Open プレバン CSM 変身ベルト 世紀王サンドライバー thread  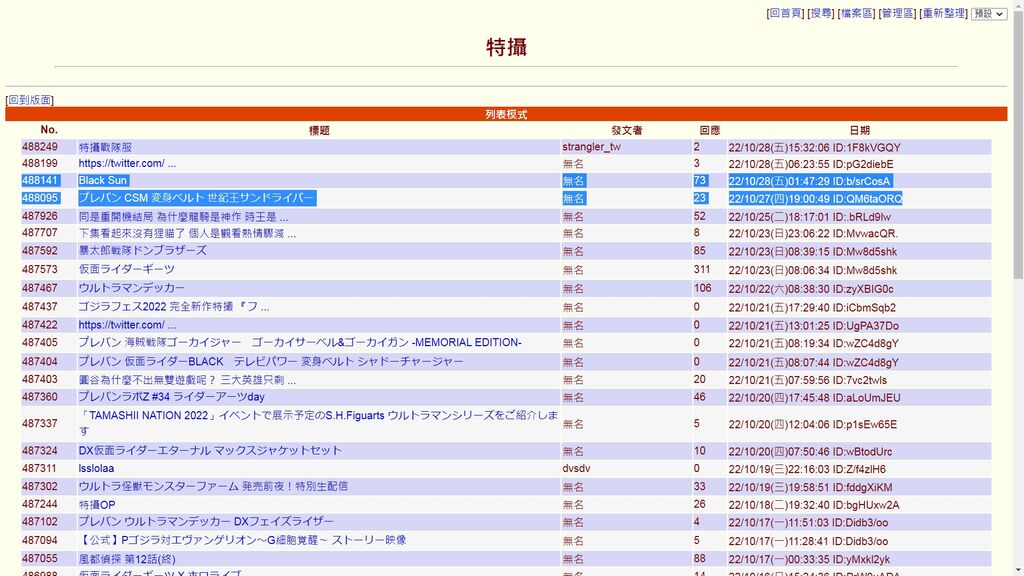tap(197, 198)
